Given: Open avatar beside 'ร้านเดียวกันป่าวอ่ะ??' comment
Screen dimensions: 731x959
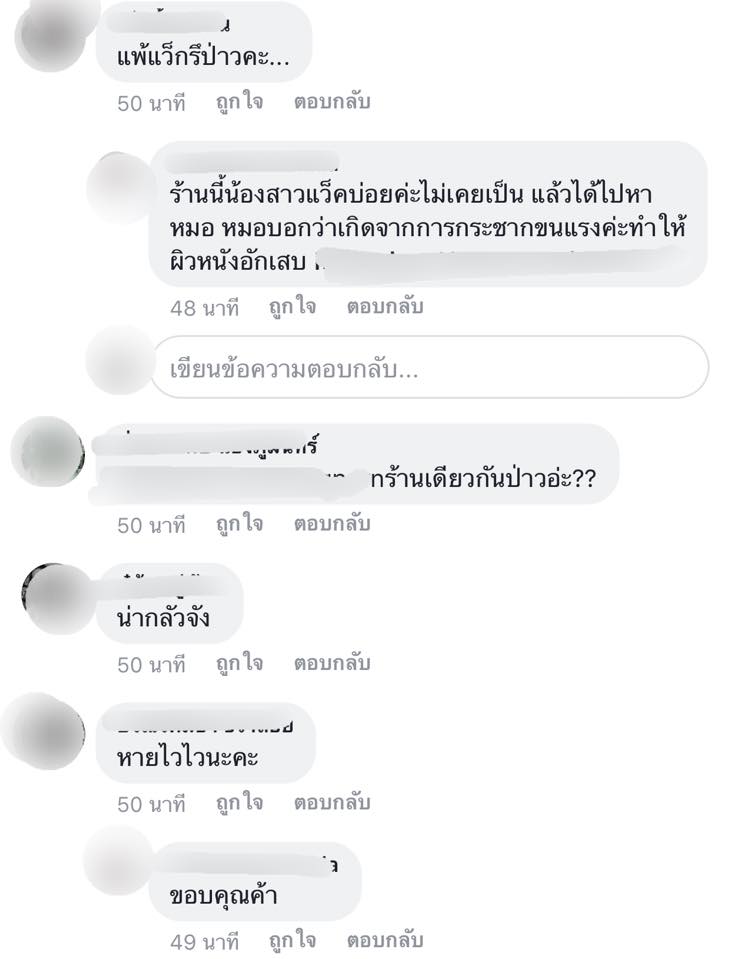Looking at the screenshot, I should (48, 452).
